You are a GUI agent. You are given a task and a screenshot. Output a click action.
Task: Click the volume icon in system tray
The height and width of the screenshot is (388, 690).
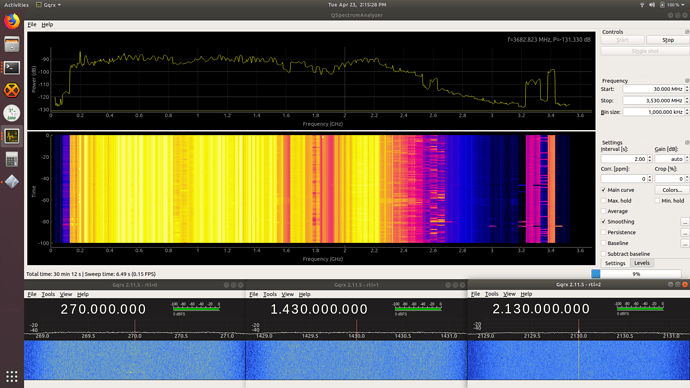(652, 5)
